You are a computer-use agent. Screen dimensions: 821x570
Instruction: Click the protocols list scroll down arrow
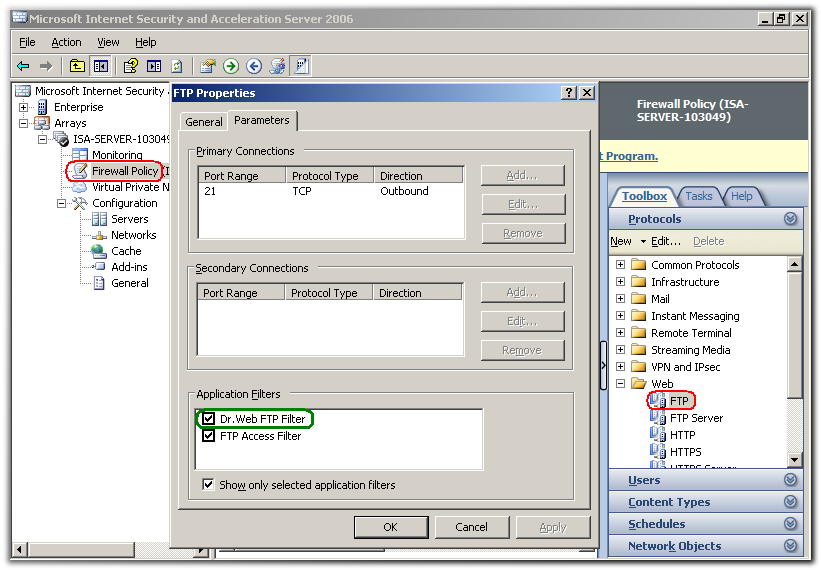point(795,459)
